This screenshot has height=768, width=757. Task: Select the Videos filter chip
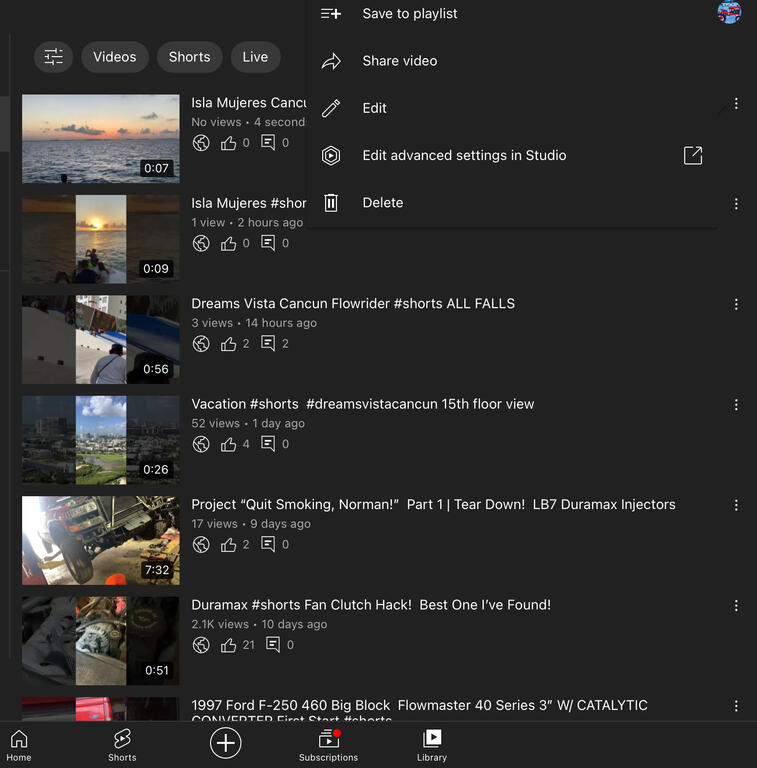point(115,57)
